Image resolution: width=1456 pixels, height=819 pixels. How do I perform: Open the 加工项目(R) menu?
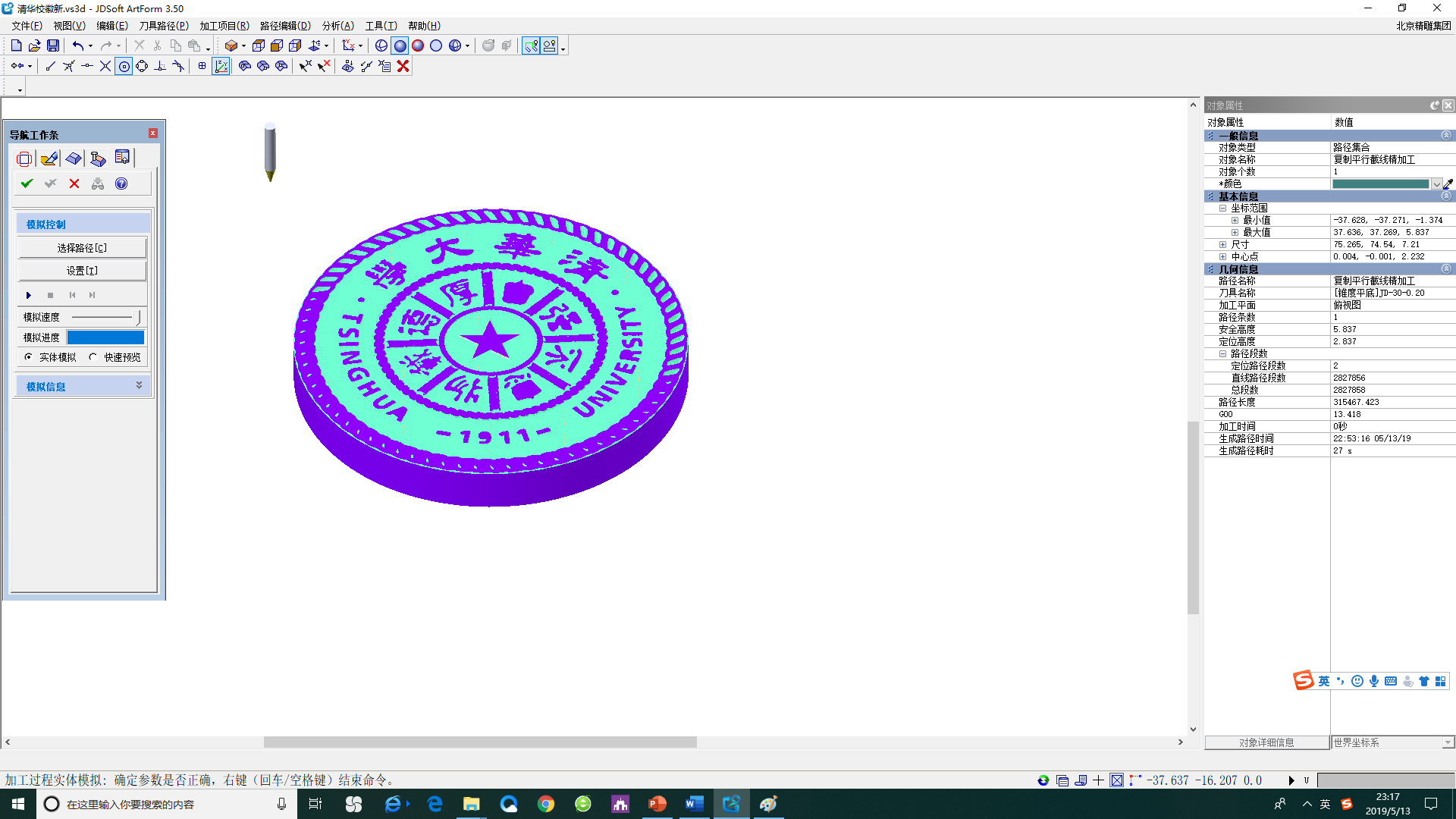click(x=224, y=26)
